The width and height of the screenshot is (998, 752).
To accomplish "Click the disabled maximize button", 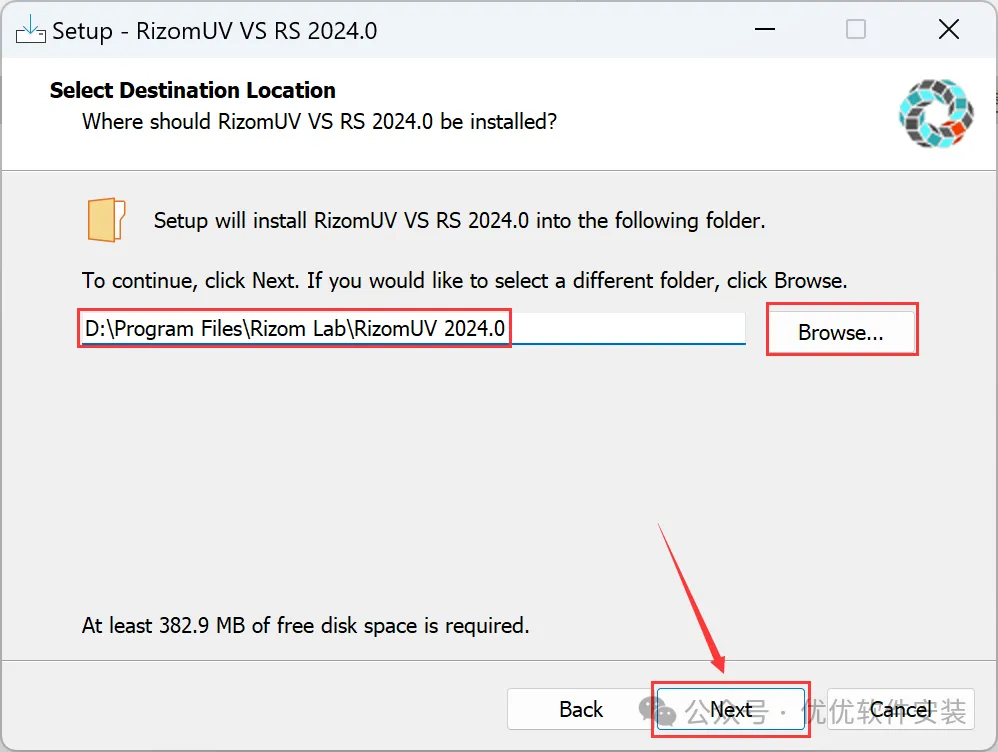I will click(x=855, y=29).
